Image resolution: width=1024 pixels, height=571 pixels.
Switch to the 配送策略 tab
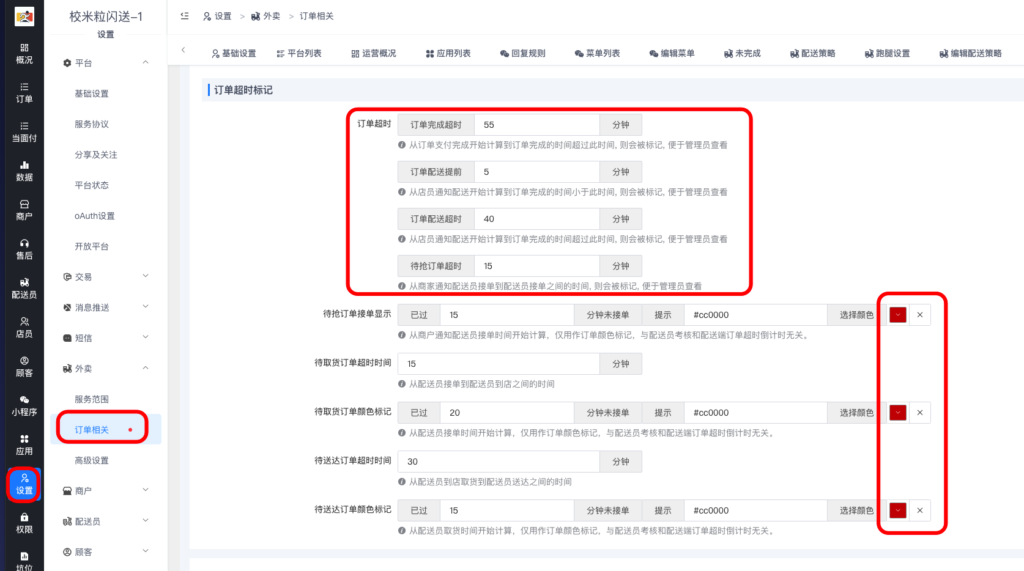point(812,54)
